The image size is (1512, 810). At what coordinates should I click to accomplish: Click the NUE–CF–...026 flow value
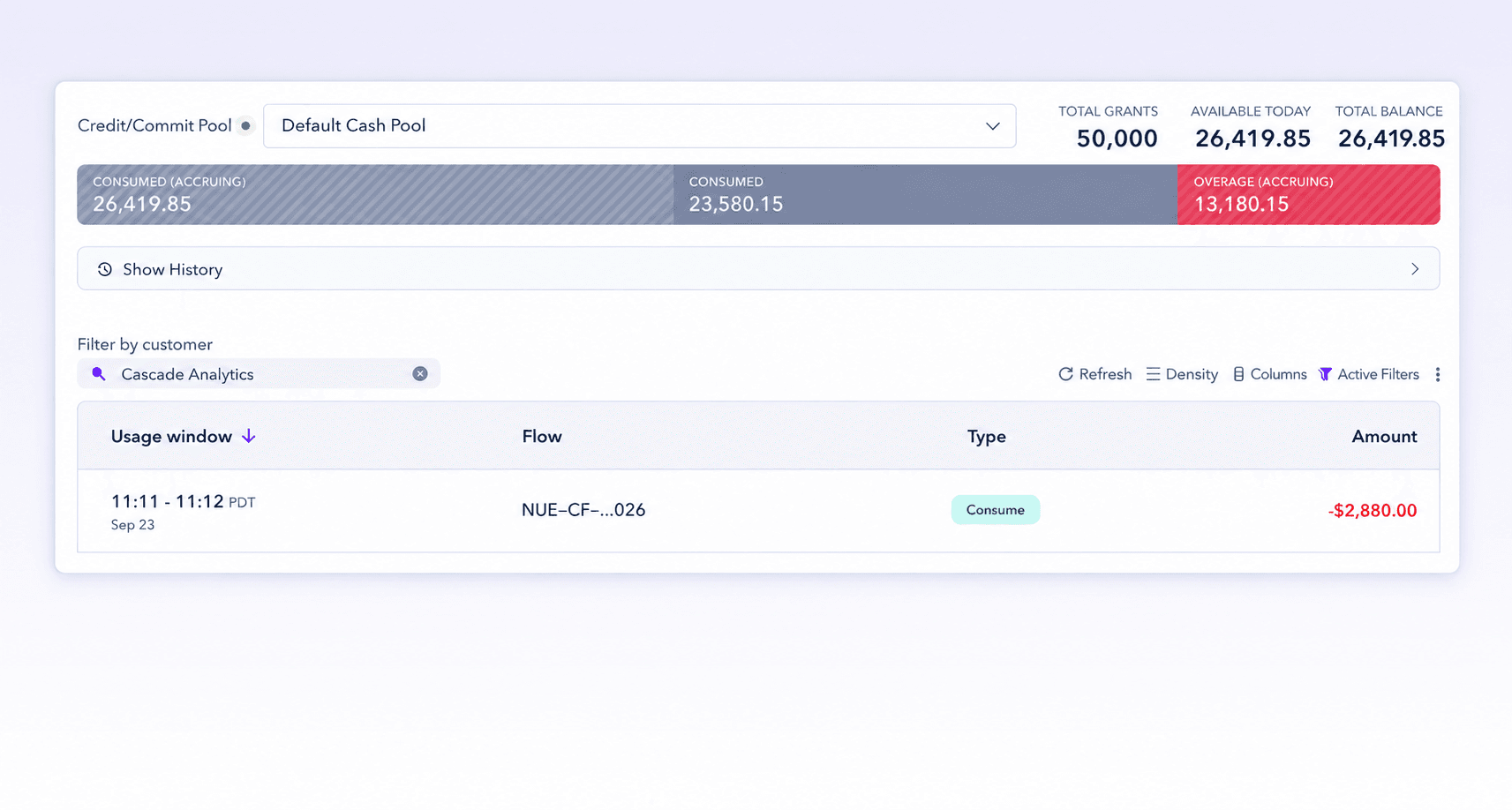click(x=583, y=510)
